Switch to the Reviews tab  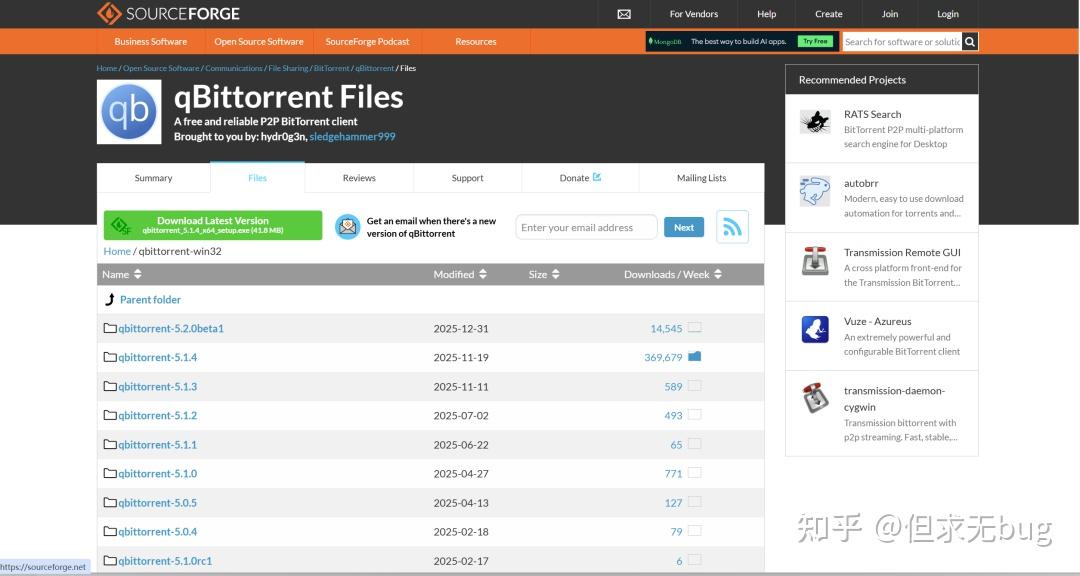click(x=359, y=178)
